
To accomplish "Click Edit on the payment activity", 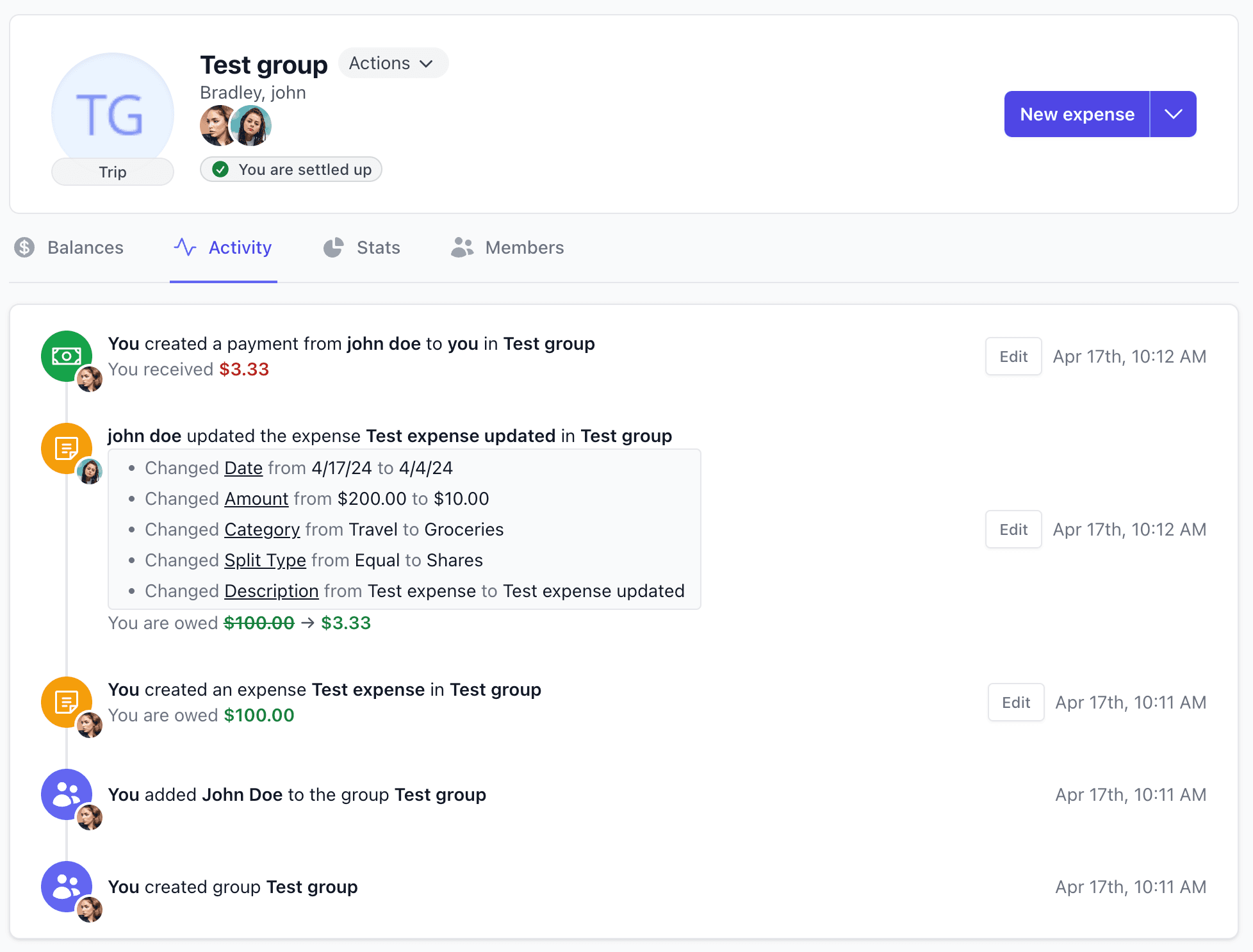I will tap(1013, 356).
